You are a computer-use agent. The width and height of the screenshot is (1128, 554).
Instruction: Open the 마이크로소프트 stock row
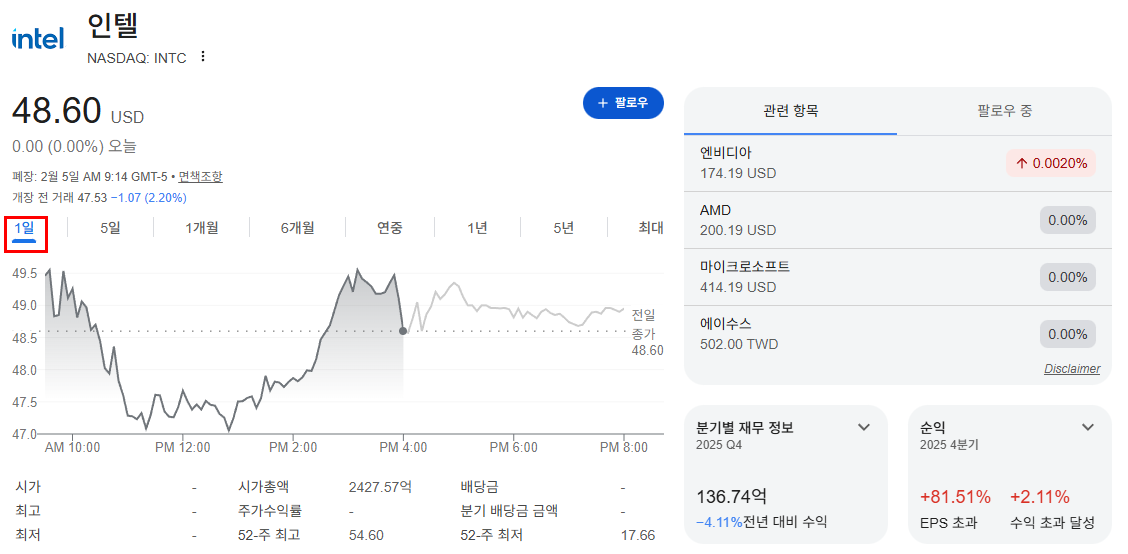[x=898, y=277]
